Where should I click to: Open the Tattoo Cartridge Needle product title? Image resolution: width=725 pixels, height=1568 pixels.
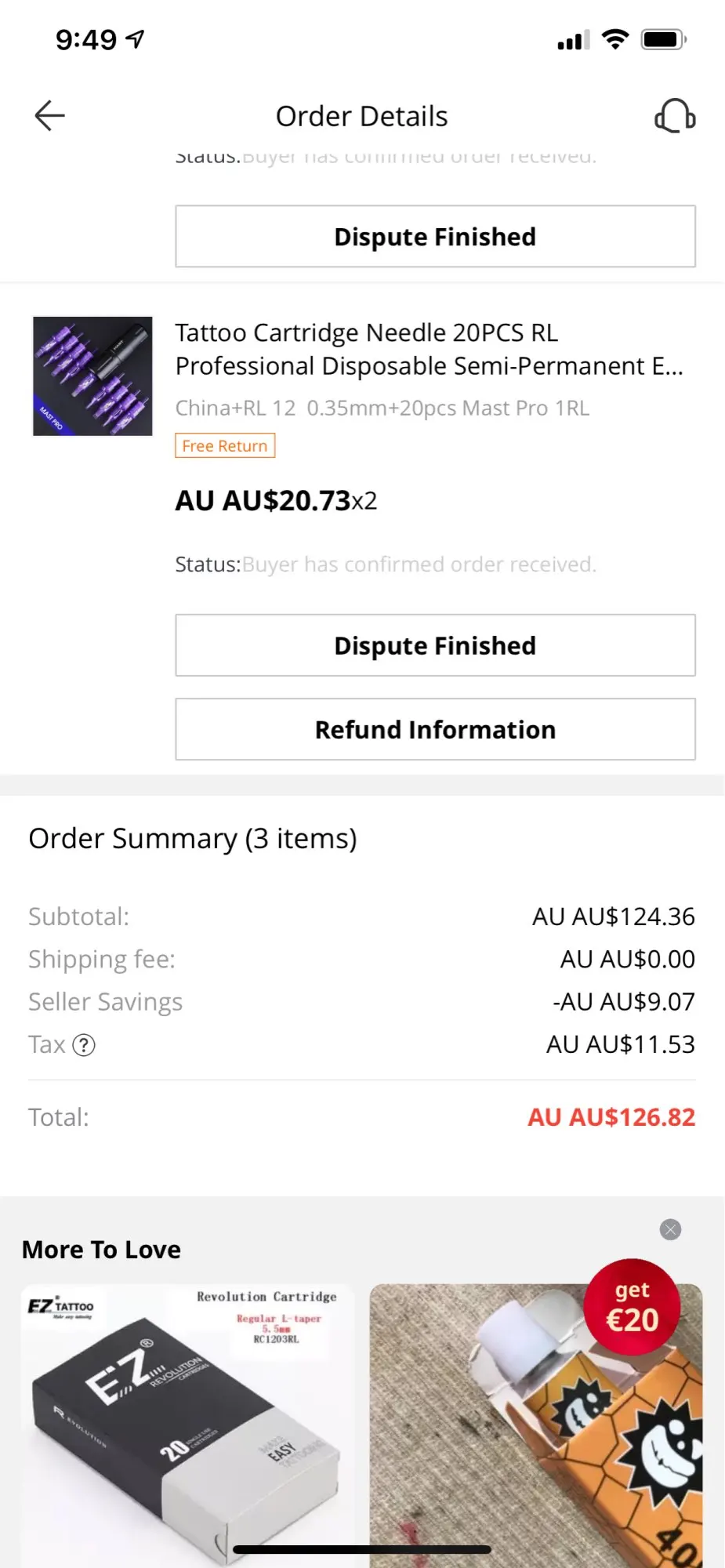[x=429, y=349]
